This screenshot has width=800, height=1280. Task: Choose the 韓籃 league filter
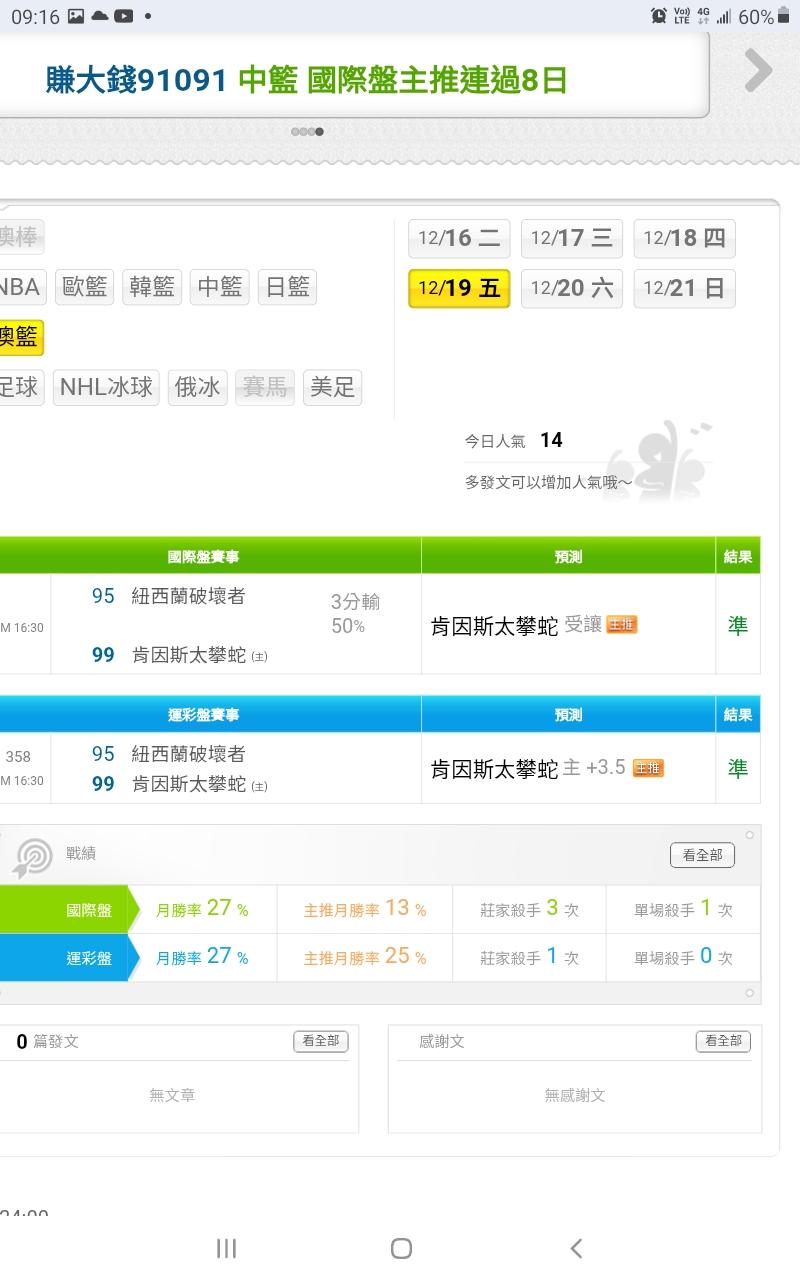point(152,288)
